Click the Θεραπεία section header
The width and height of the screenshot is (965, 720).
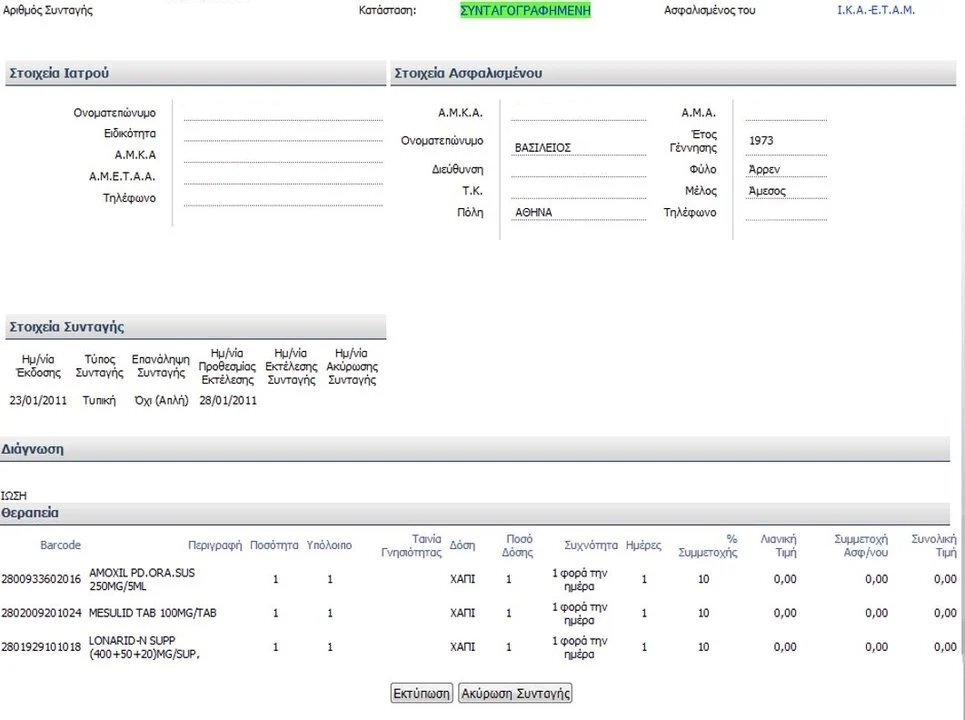tap(474, 513)
